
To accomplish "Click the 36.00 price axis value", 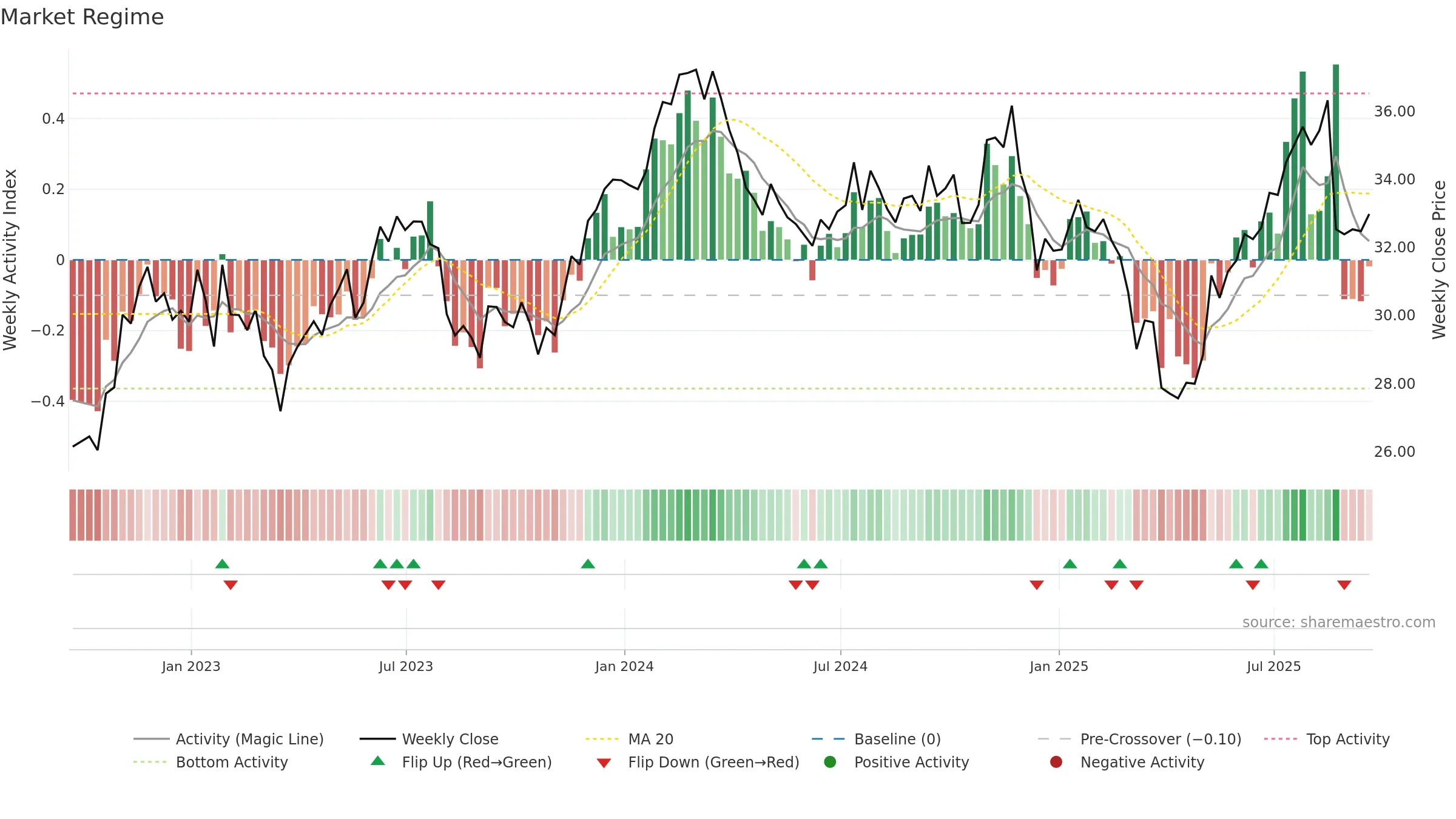I will pyautogui.click(x=1395, y=112).
